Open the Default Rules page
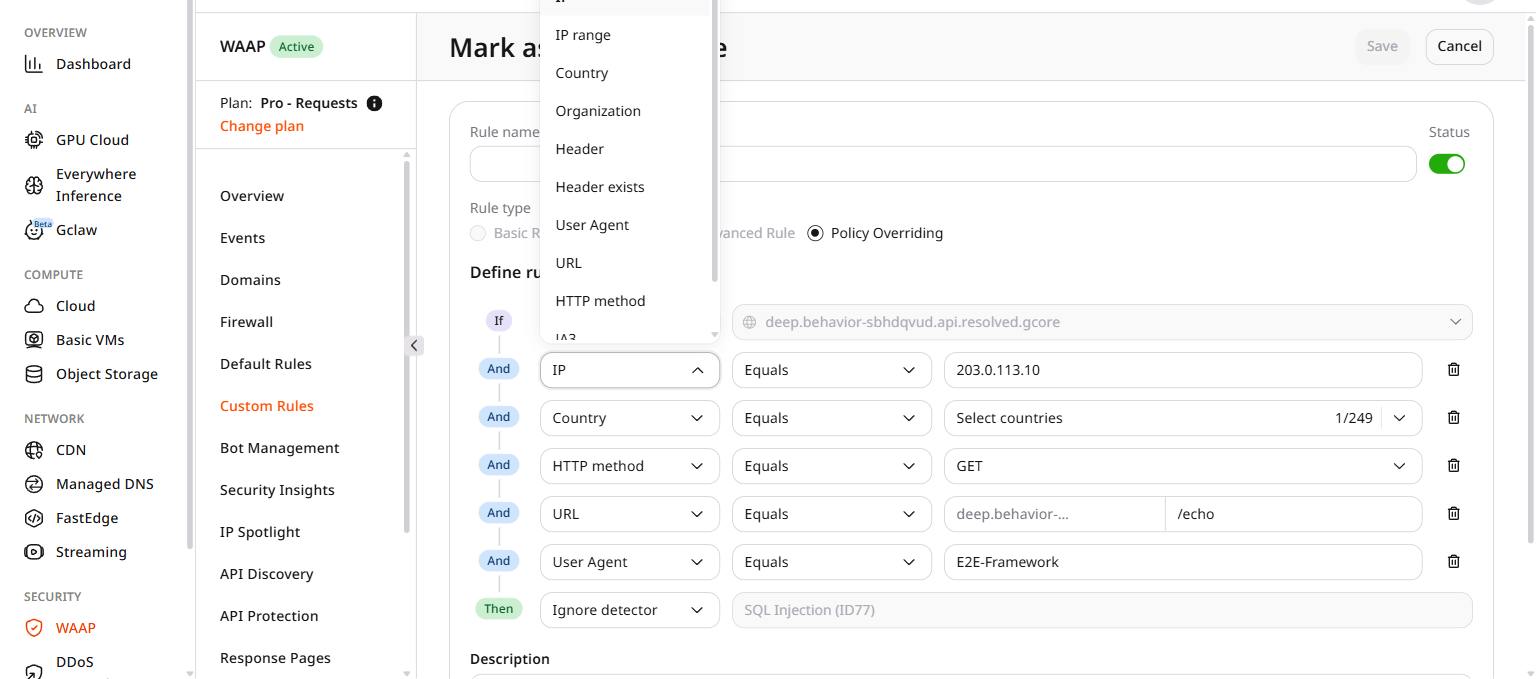Screen dimensions: 1536x679 [x=266, y=364]
